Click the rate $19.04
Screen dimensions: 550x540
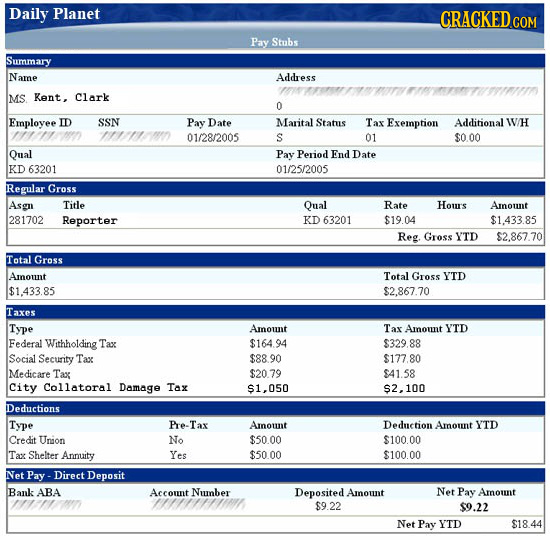point(400,220)
